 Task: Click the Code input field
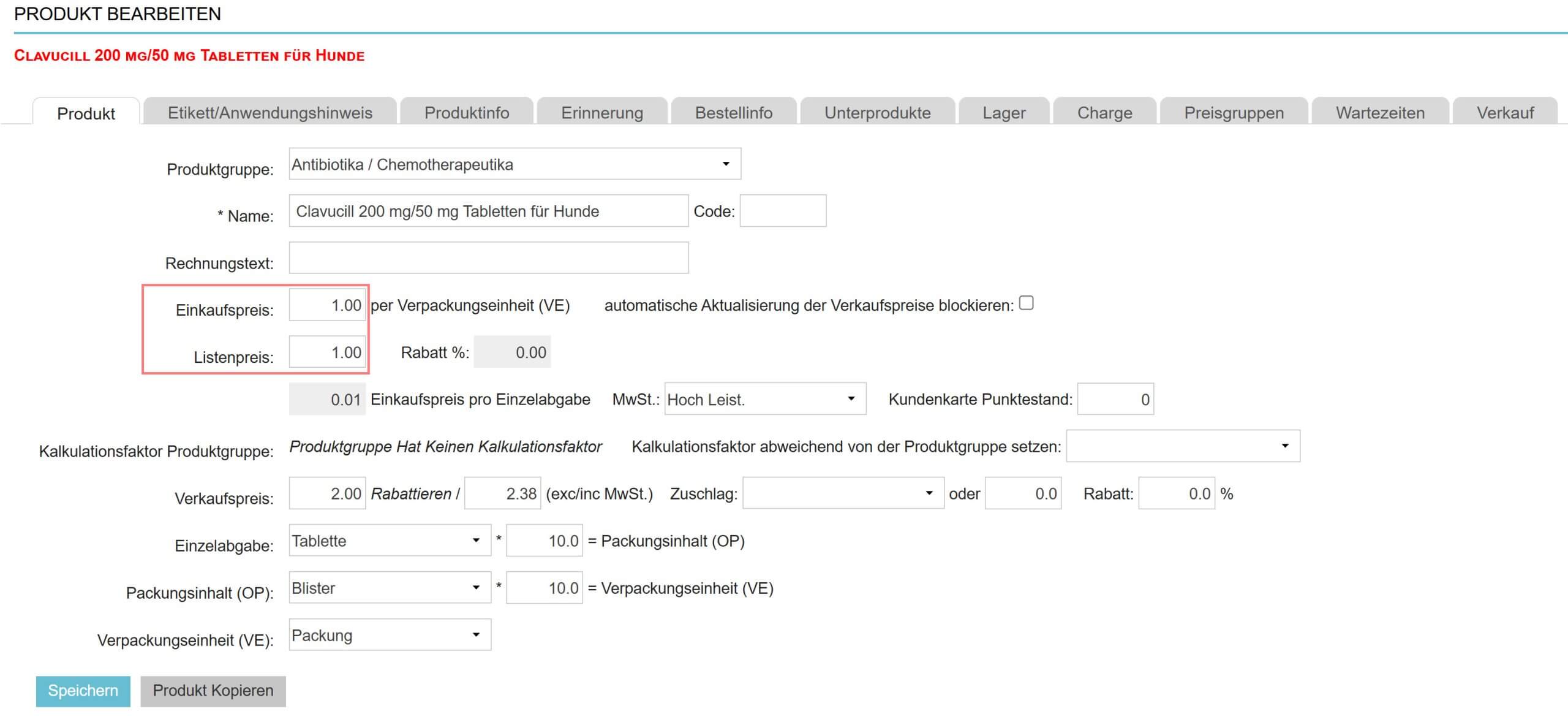pyautogui.click(x=782, y=211)
